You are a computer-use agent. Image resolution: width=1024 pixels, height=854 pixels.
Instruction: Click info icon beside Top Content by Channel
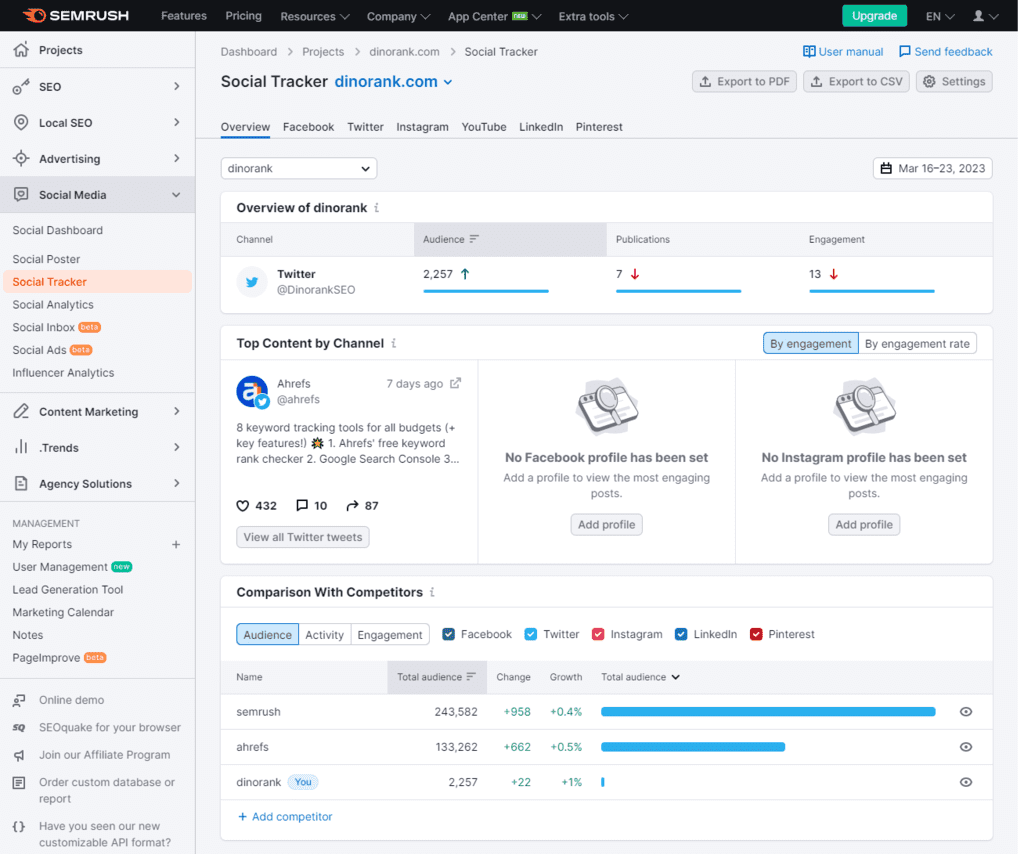[393, 343]
